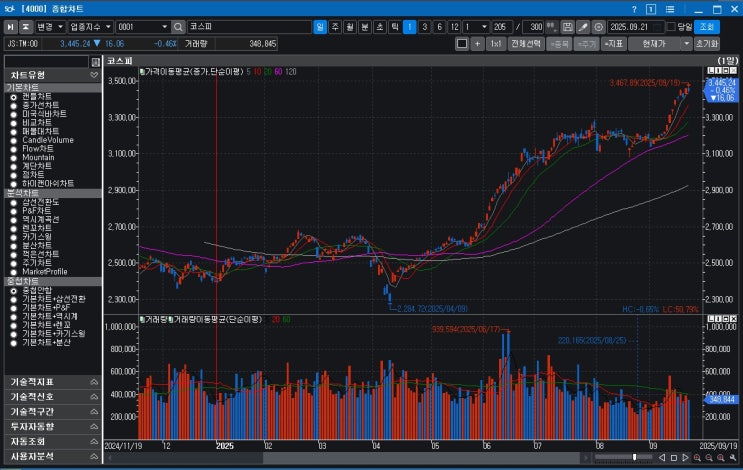The image size is (743, 470).
Task: Select 종가선차트 radio button
Action: (x=14, y=105)
